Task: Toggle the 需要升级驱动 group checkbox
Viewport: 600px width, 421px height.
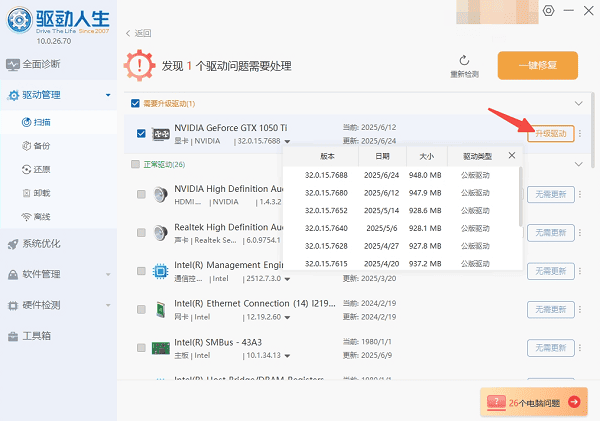Action: [136, 103]
